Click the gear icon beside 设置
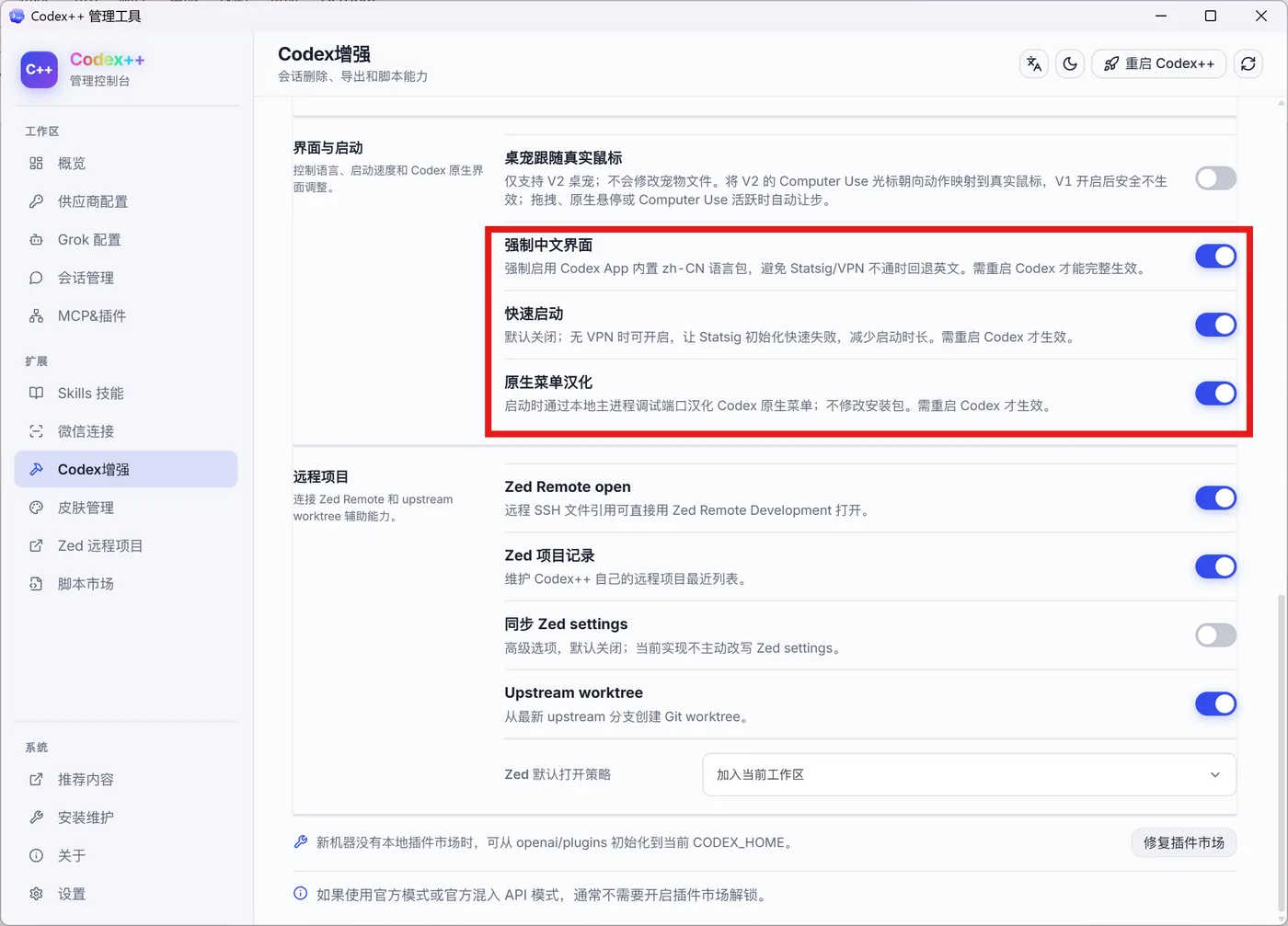This screenshot has width=1288, height=926. click(36, 894)
